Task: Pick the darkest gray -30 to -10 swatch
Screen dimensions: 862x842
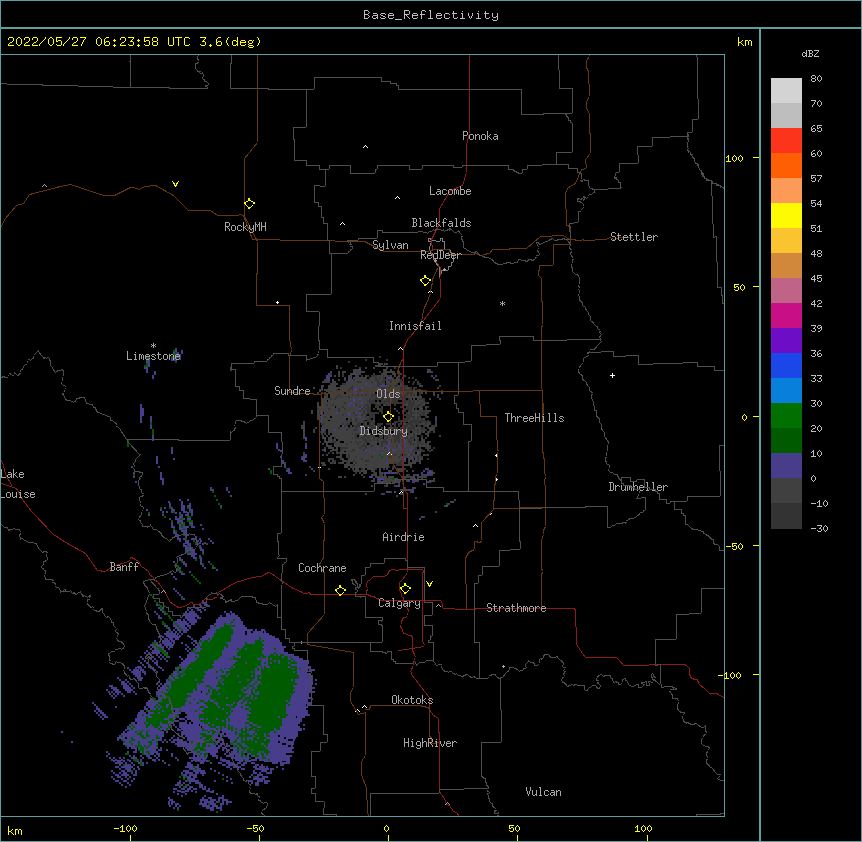Action: tap(786, 516)
